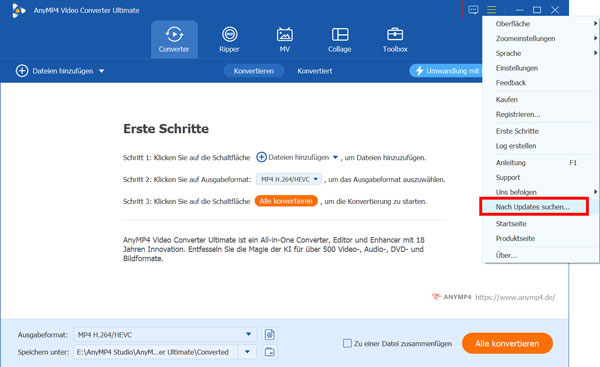Open the Toolbox tab
Screen dimensions: 600x367
(x=395, y=39)
